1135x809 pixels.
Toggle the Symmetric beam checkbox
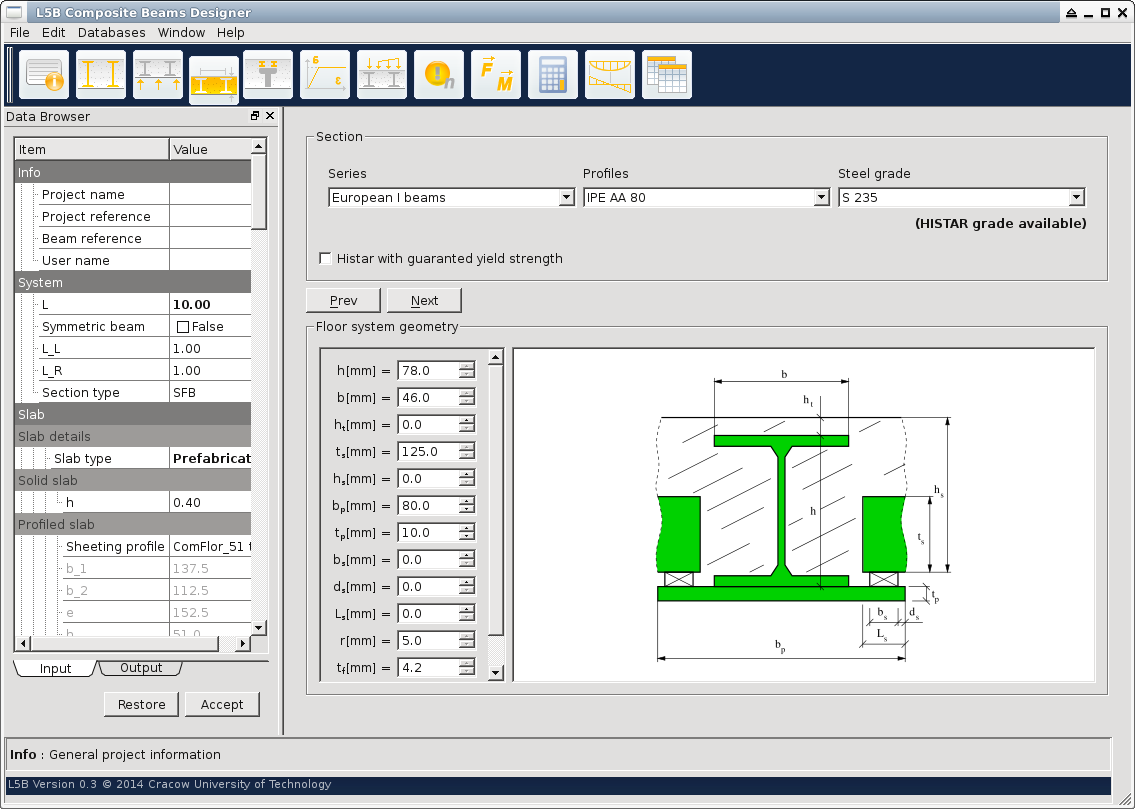(183, 327)
